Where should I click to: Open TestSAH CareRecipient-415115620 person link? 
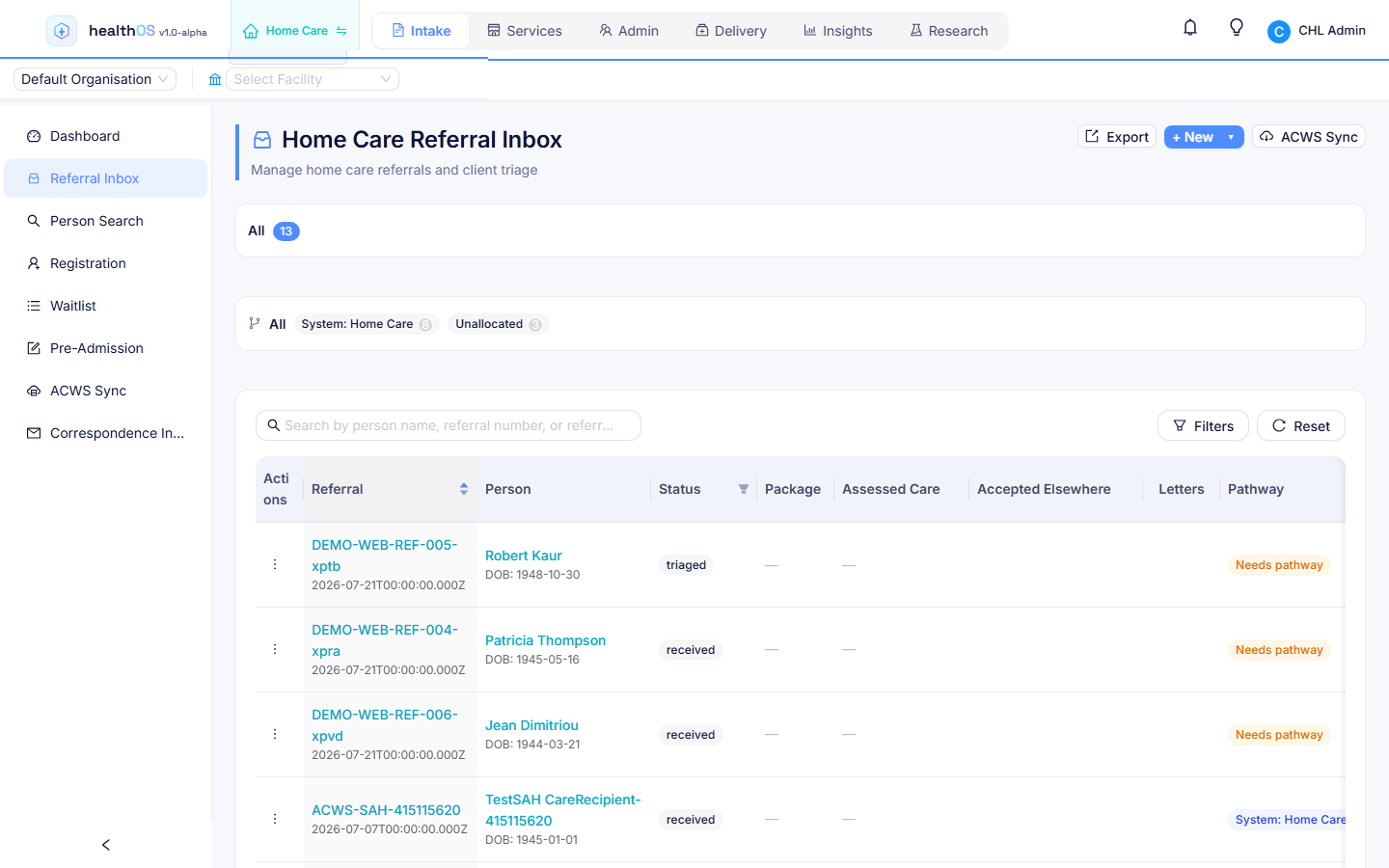point(563,810)
